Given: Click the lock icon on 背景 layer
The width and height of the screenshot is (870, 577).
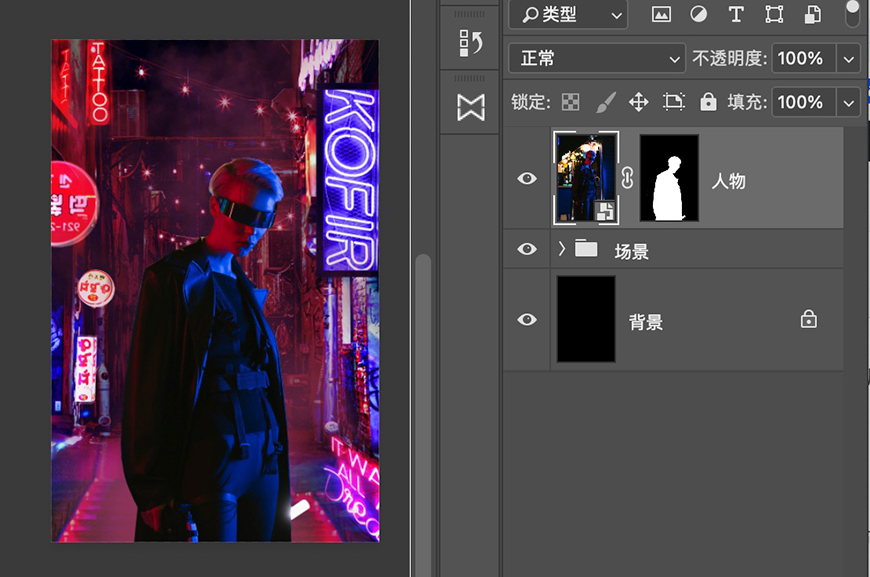Looking at the screenshot, I should point(808,319).
